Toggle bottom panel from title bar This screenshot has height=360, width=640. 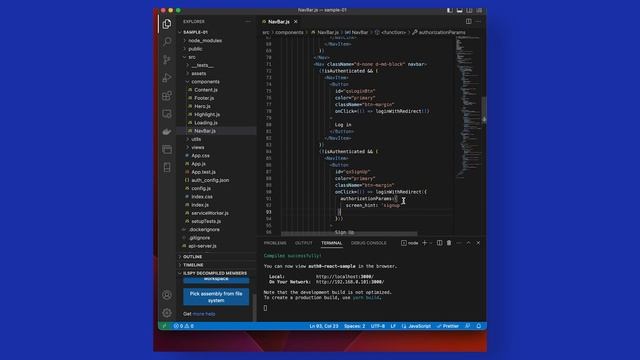(460, 10)
